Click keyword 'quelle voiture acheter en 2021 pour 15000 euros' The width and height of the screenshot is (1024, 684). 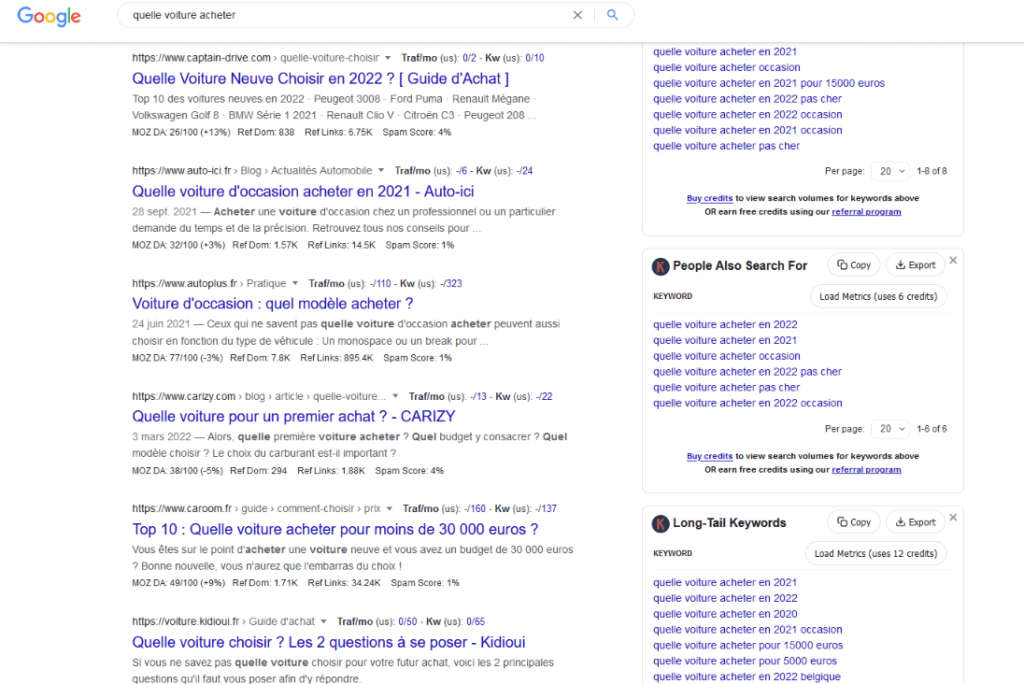click(x=769, y=83)
